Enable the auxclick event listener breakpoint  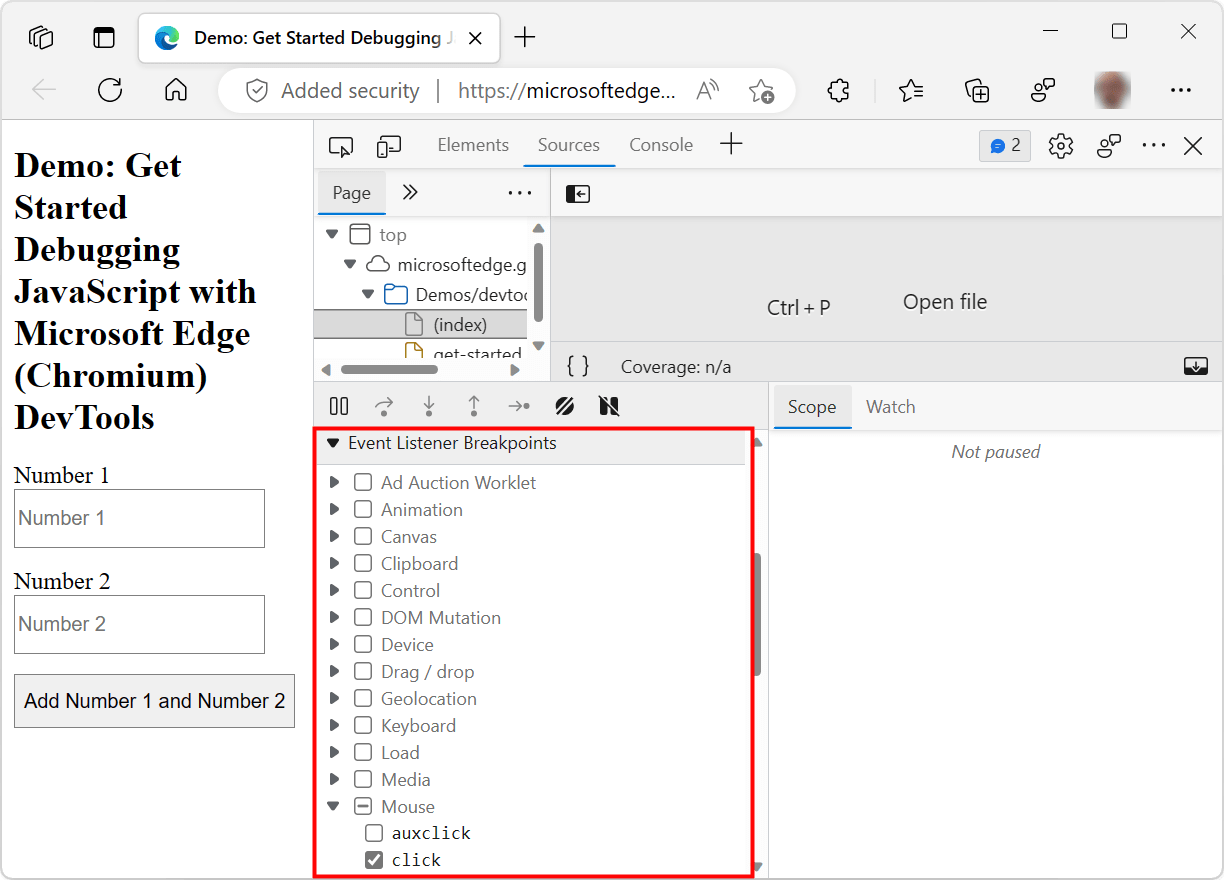[374, 832]
